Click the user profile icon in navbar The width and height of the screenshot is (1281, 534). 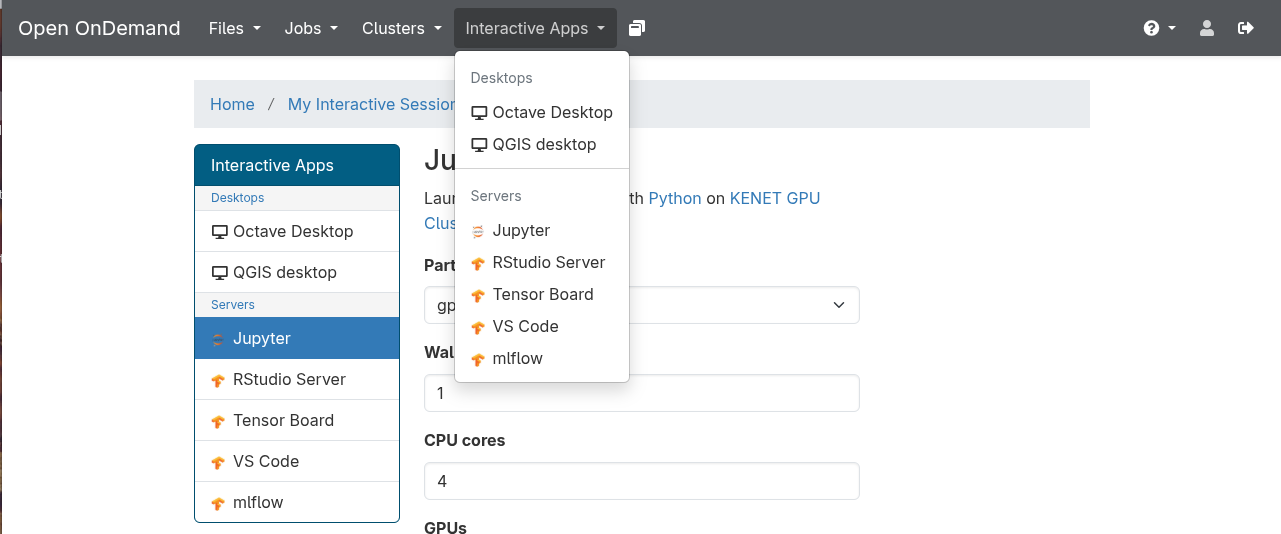pos(1207,28)
